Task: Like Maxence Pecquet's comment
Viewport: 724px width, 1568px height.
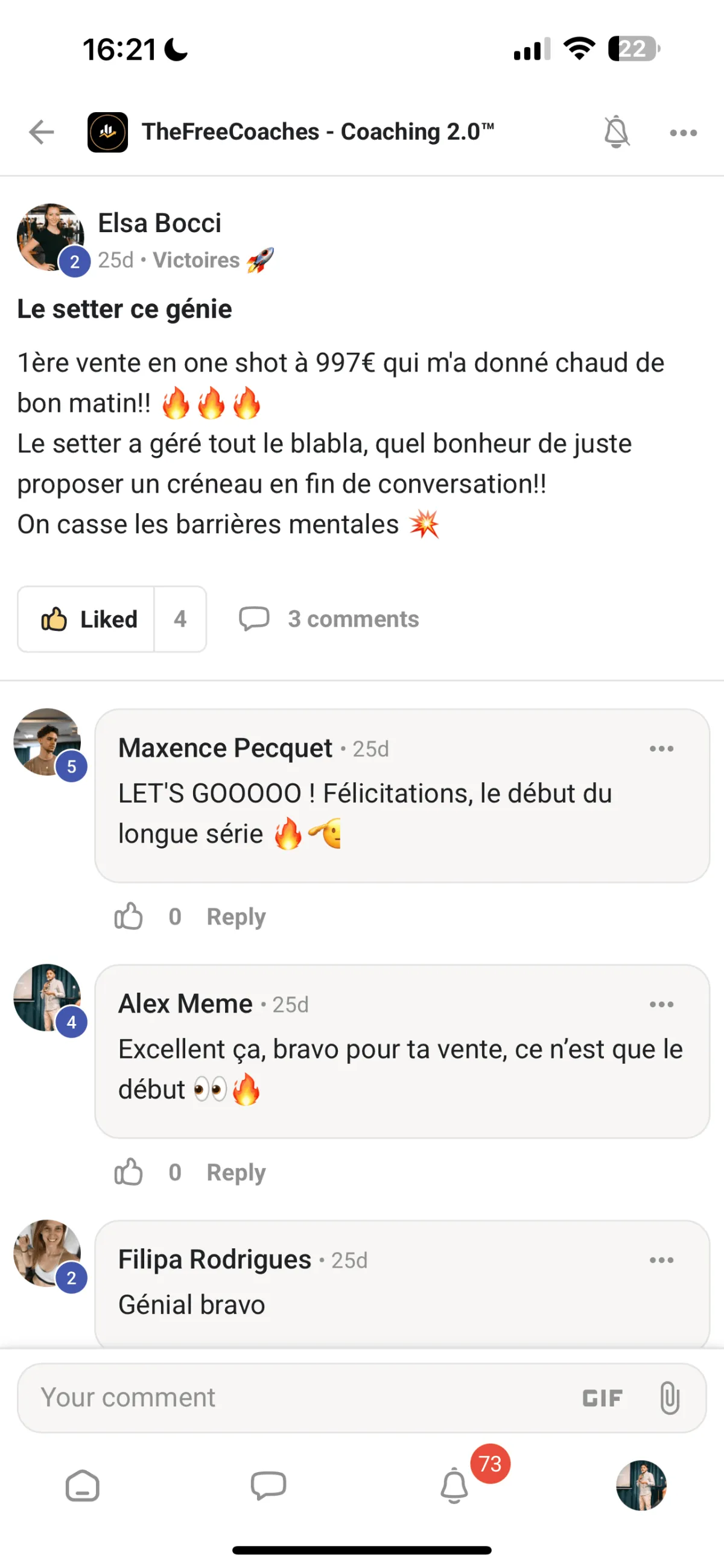Action: pyautogui.click(x=129, y=916)
